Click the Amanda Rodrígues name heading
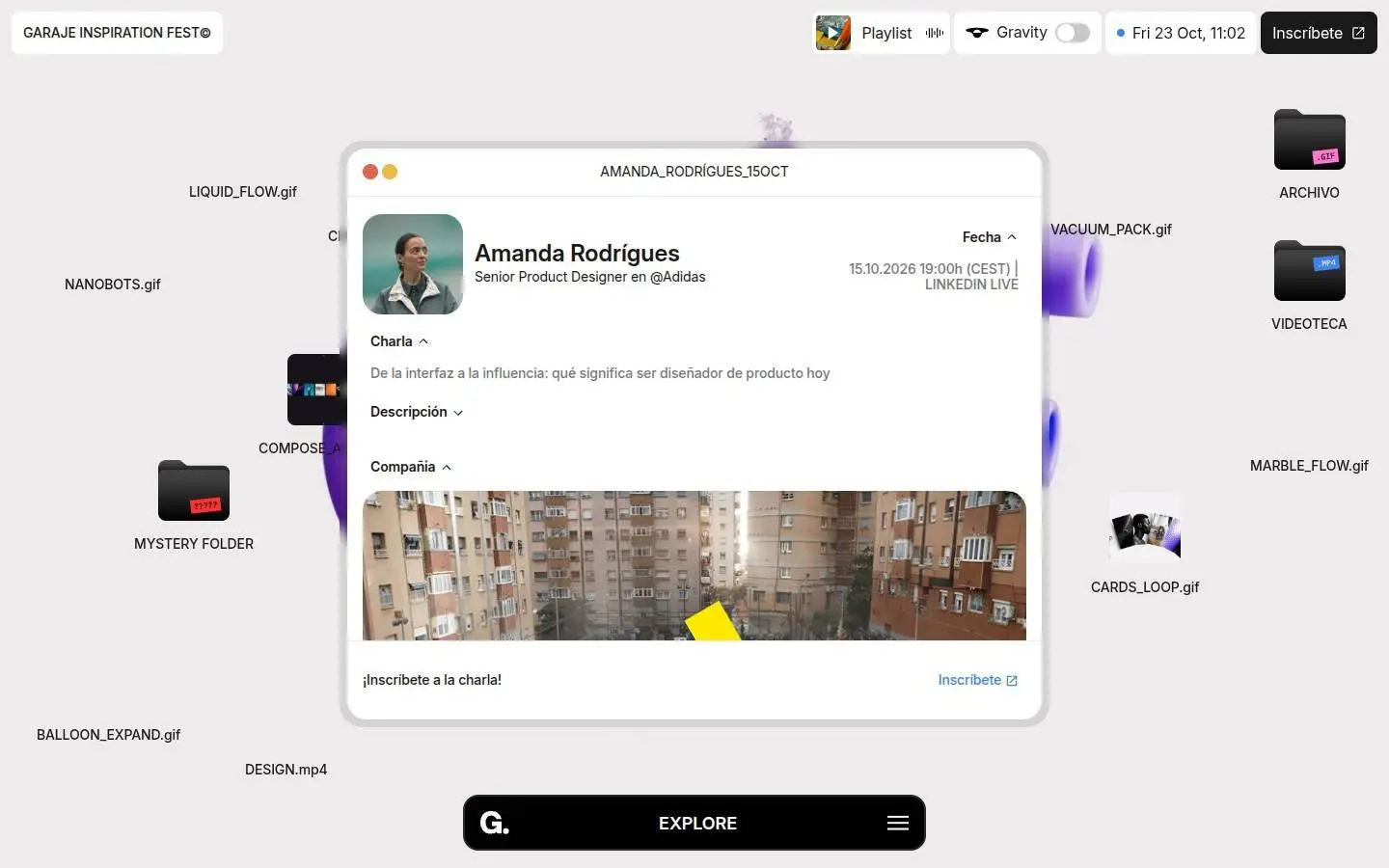This screenshot has width=1389, height=868. (x=577, y=253)
